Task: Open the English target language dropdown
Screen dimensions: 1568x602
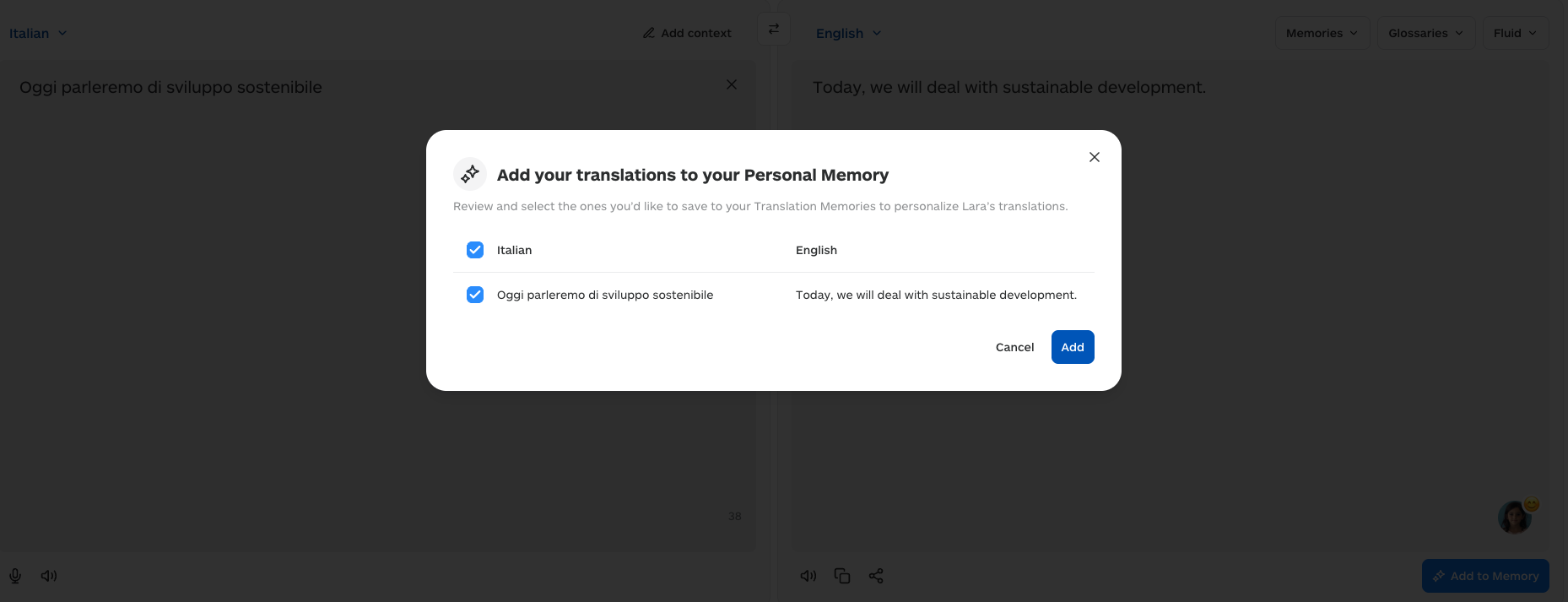Action: [848, 33]
